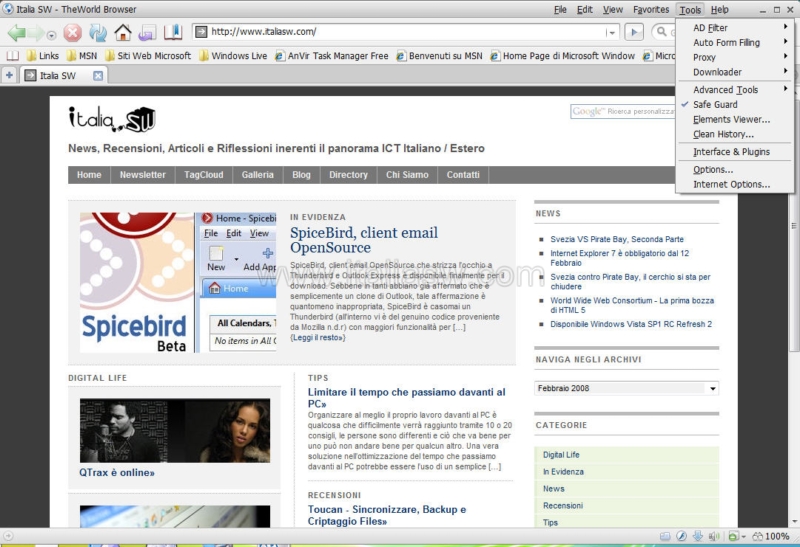Viewport: 800px width, 547px height.
Task: Expand the Downloader submenu
Action: coord(735,72)
